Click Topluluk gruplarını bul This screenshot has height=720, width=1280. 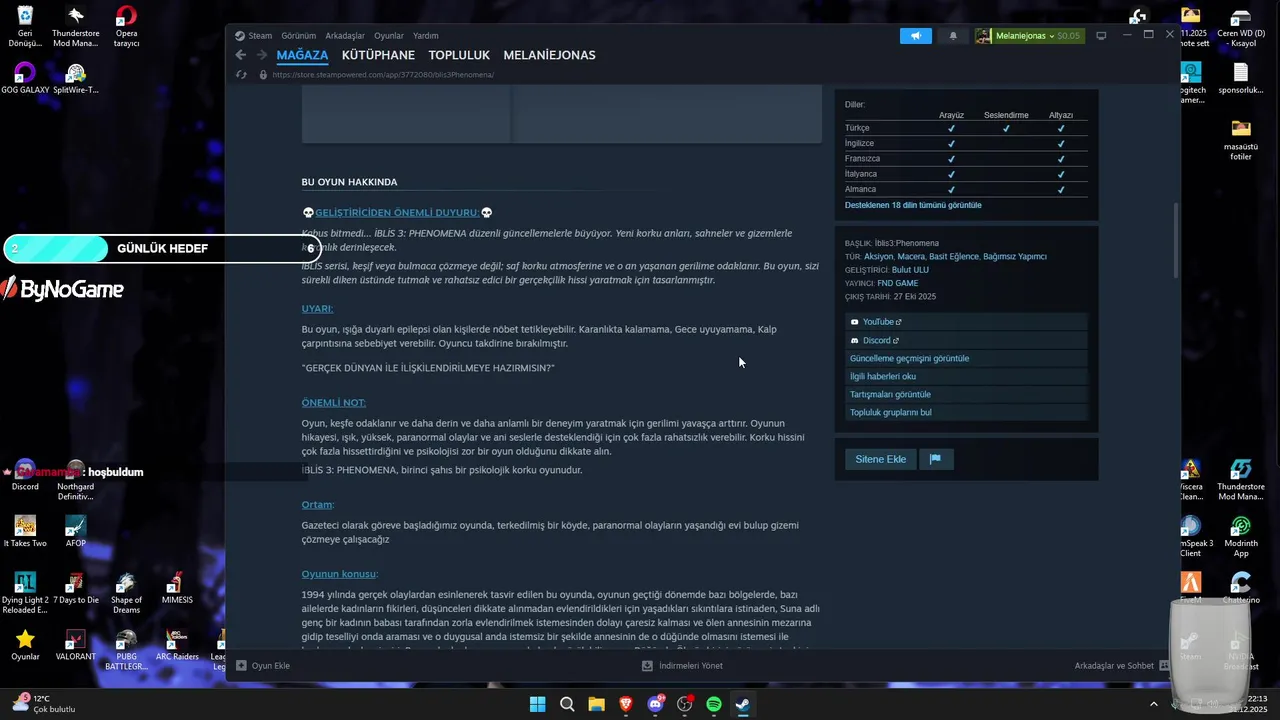[x=966, y=412]
